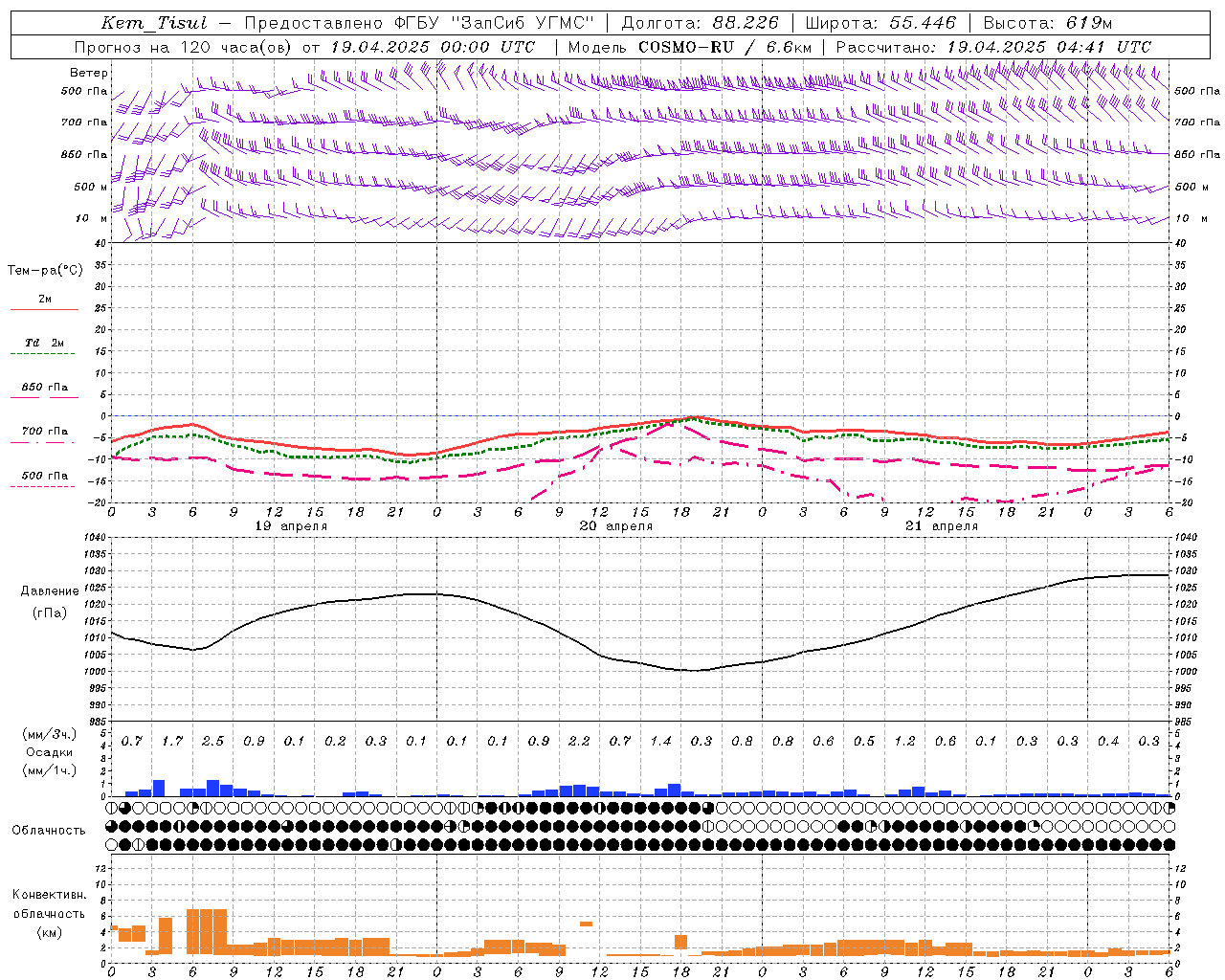Click the (мм/1ч.) unit label
1225x980 pixels.
click(49, 769)
